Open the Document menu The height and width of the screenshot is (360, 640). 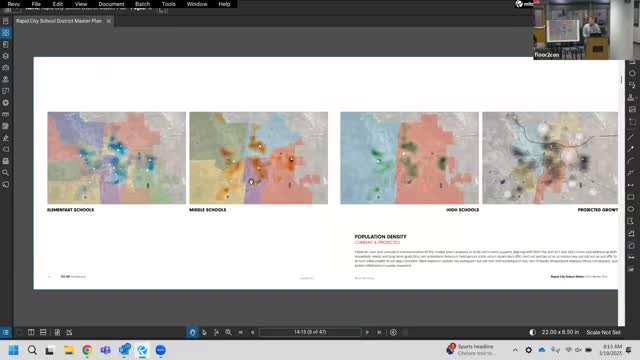point(111,4)
